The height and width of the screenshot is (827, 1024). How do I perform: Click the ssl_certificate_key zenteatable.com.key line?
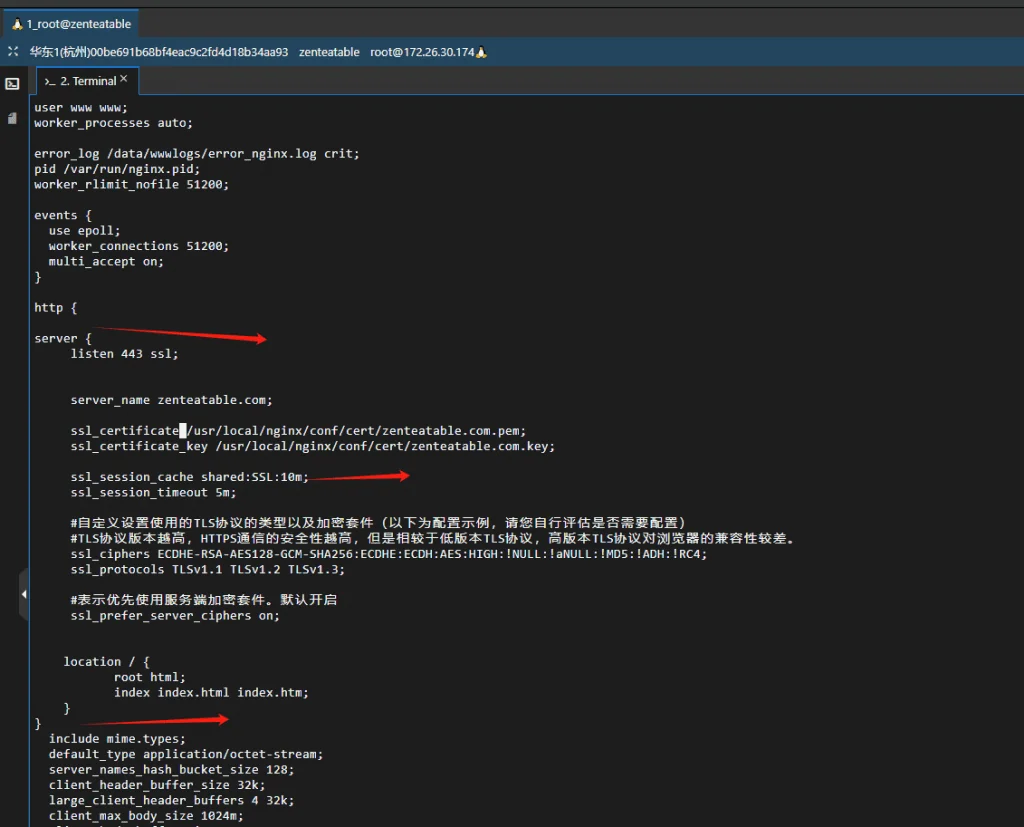coord(313,446)
